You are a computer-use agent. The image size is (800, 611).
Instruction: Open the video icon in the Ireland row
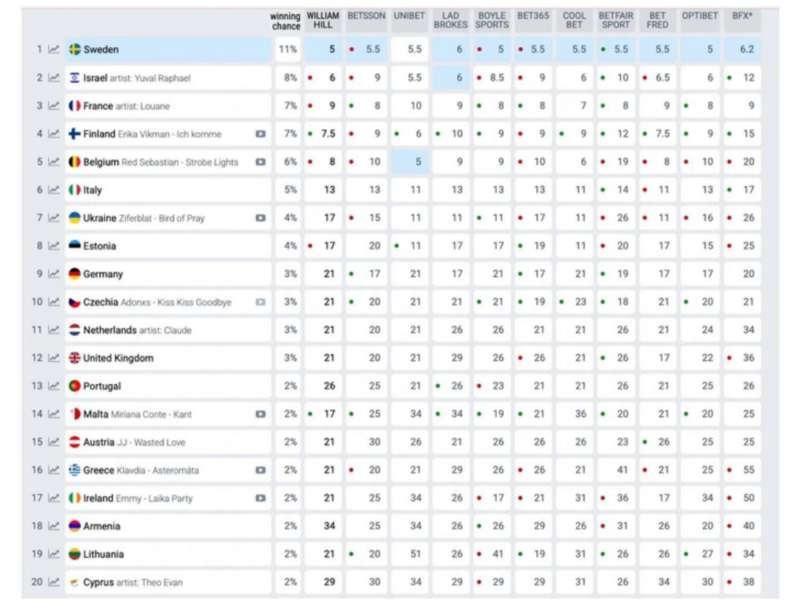pos(260,498)
